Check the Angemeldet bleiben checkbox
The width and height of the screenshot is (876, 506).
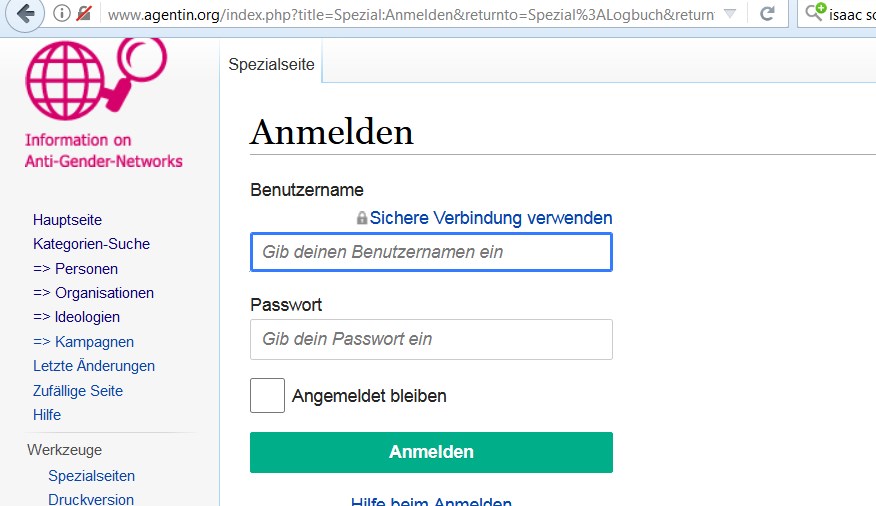(267, 395)
